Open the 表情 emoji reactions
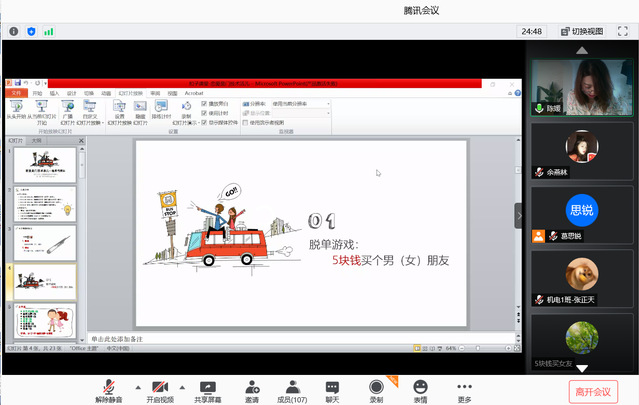Viewport: 639px width, 405px height. tap(421, 385)
